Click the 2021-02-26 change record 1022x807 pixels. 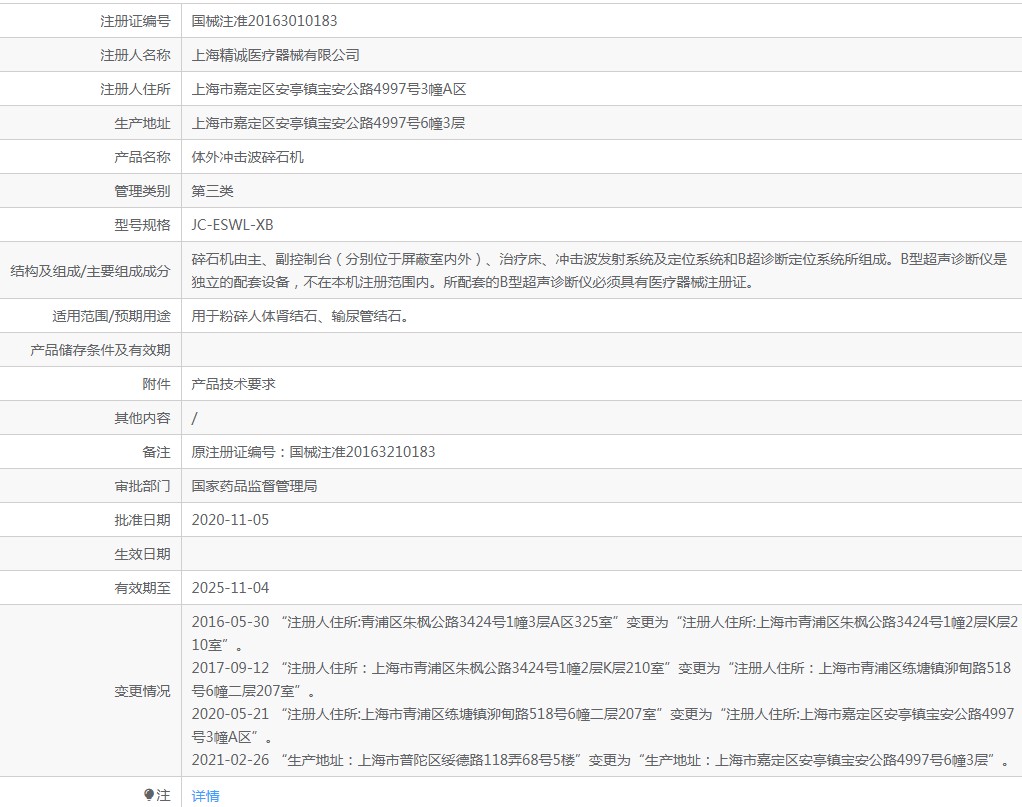[x=601, y=760]
